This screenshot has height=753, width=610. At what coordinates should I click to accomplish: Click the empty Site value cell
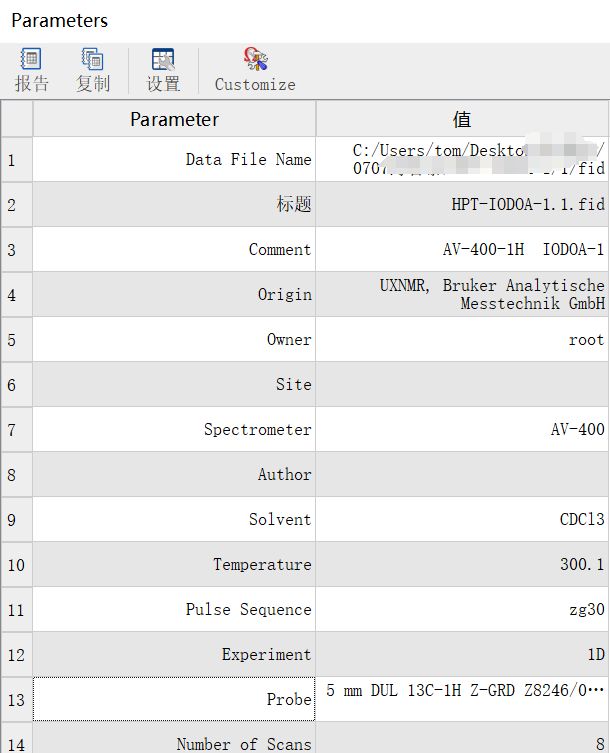[462, 384]
